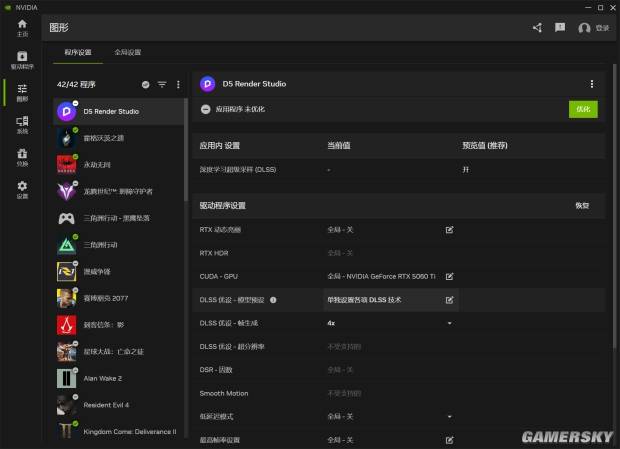Open D5 Render Studio panel three-dot menu
The height and width of the screenshot is (449, 620).
tap(592, 84)
